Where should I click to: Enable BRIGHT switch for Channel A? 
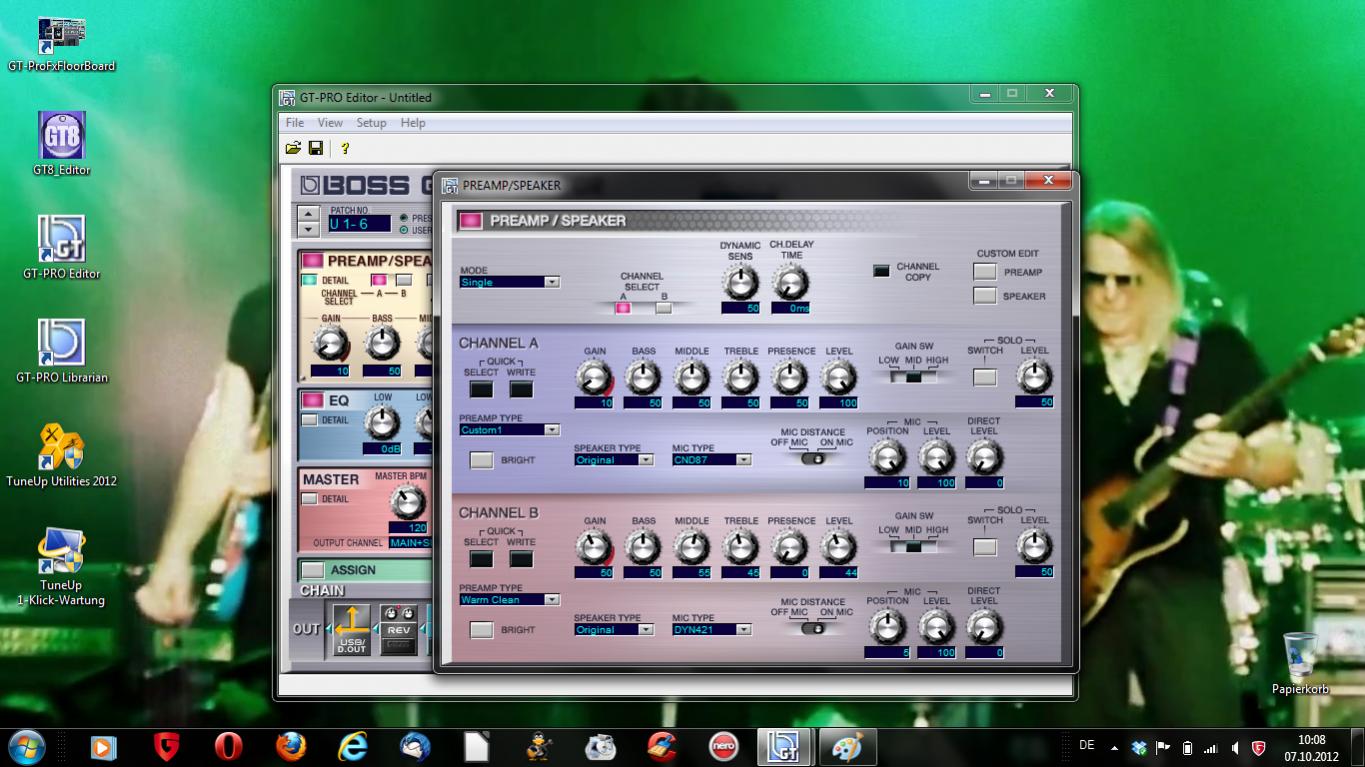(482, 460)
